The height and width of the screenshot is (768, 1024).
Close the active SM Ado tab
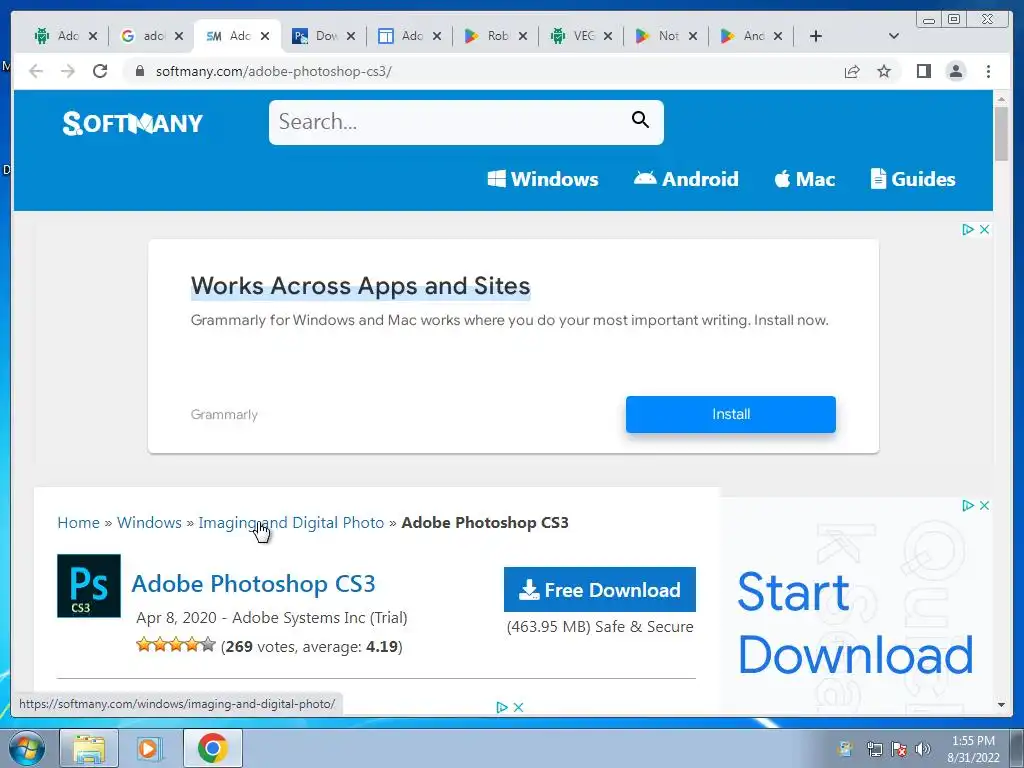tap(264, 36)
